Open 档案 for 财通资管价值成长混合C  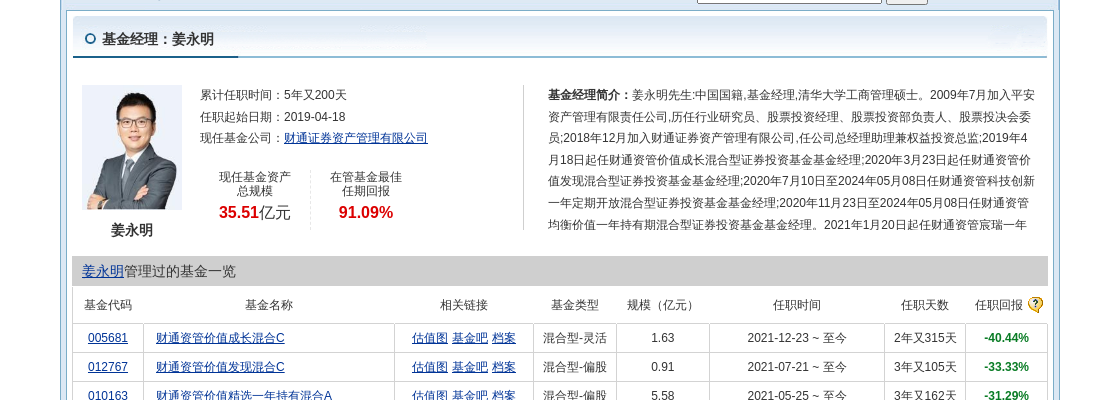(504, 338)
